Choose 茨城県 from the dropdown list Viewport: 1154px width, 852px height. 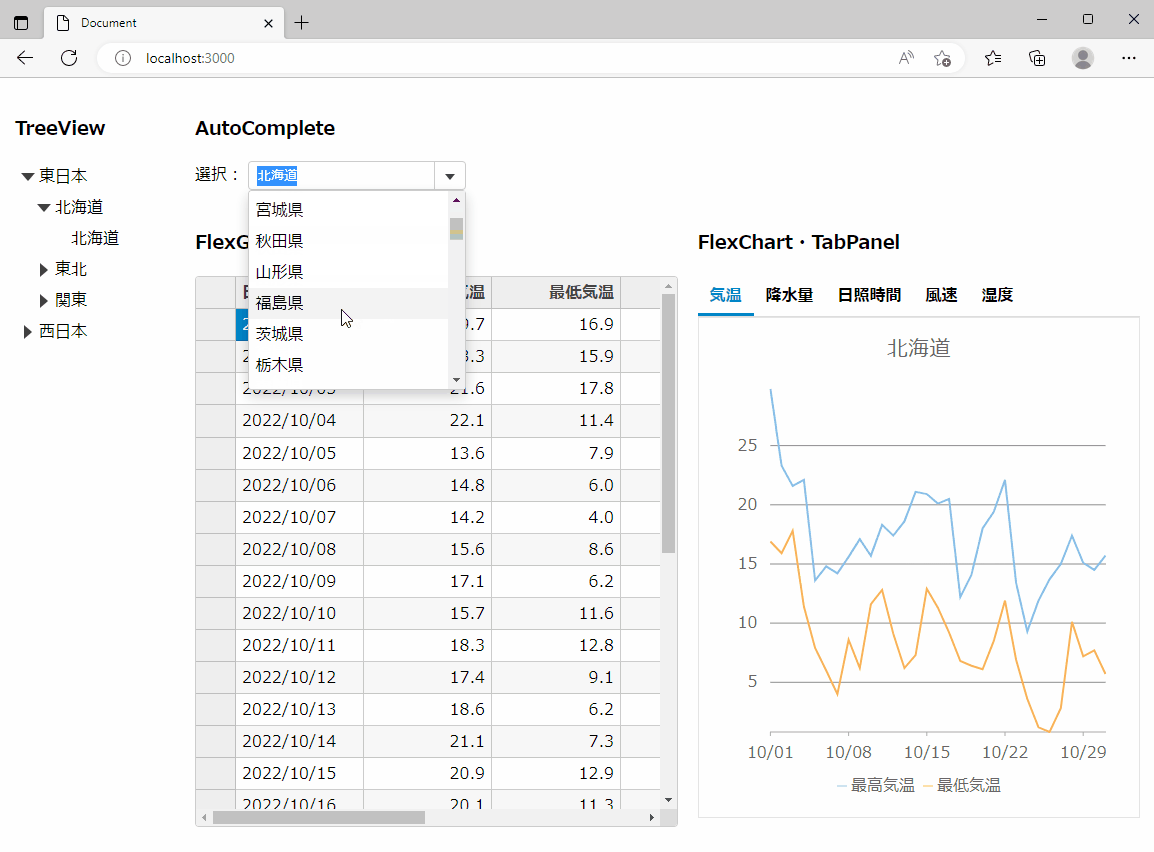tap(349, 333)
